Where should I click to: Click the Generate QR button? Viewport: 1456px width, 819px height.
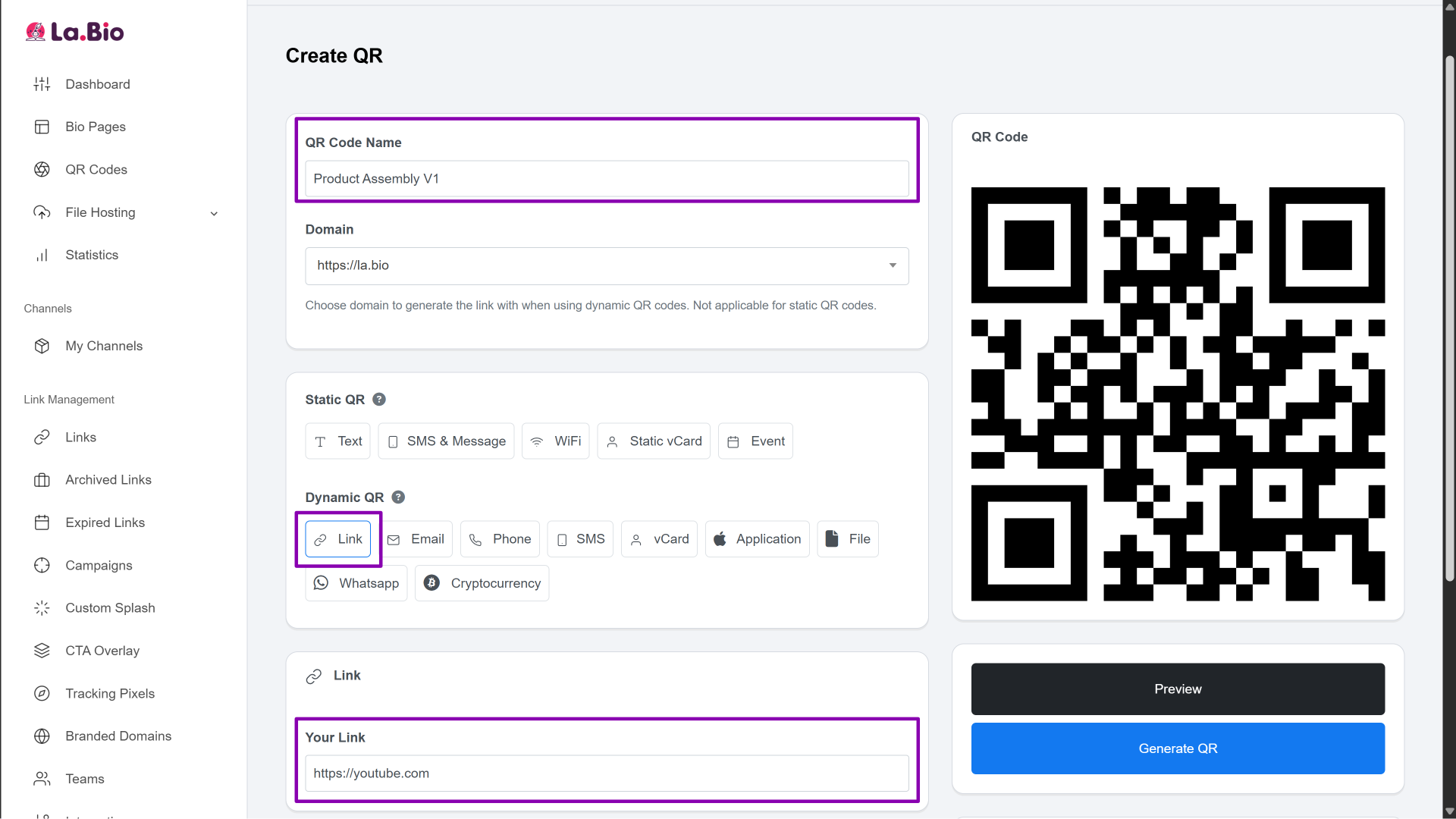point(1177,748)
